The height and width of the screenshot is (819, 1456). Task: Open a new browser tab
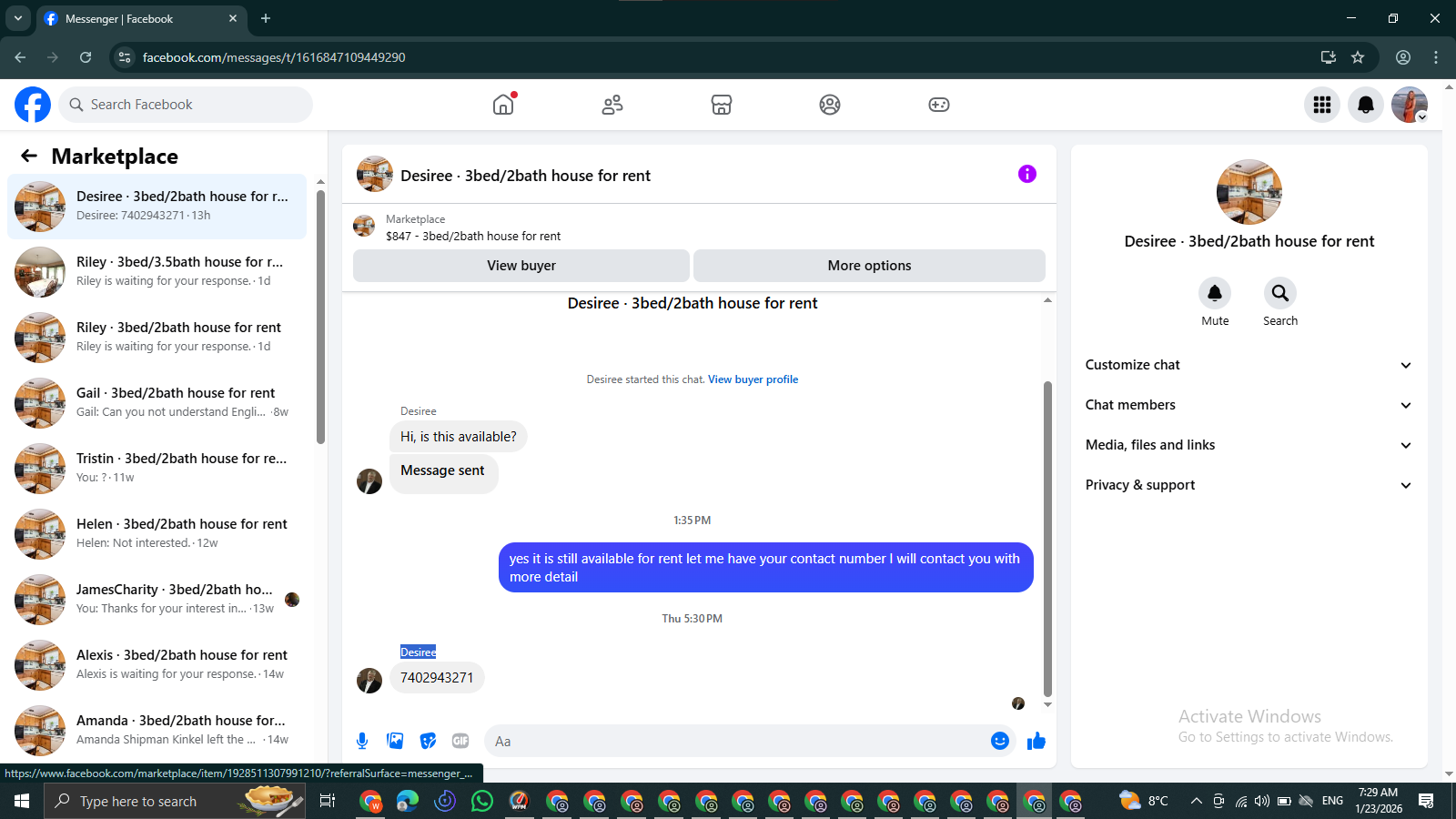pos(266,18)
